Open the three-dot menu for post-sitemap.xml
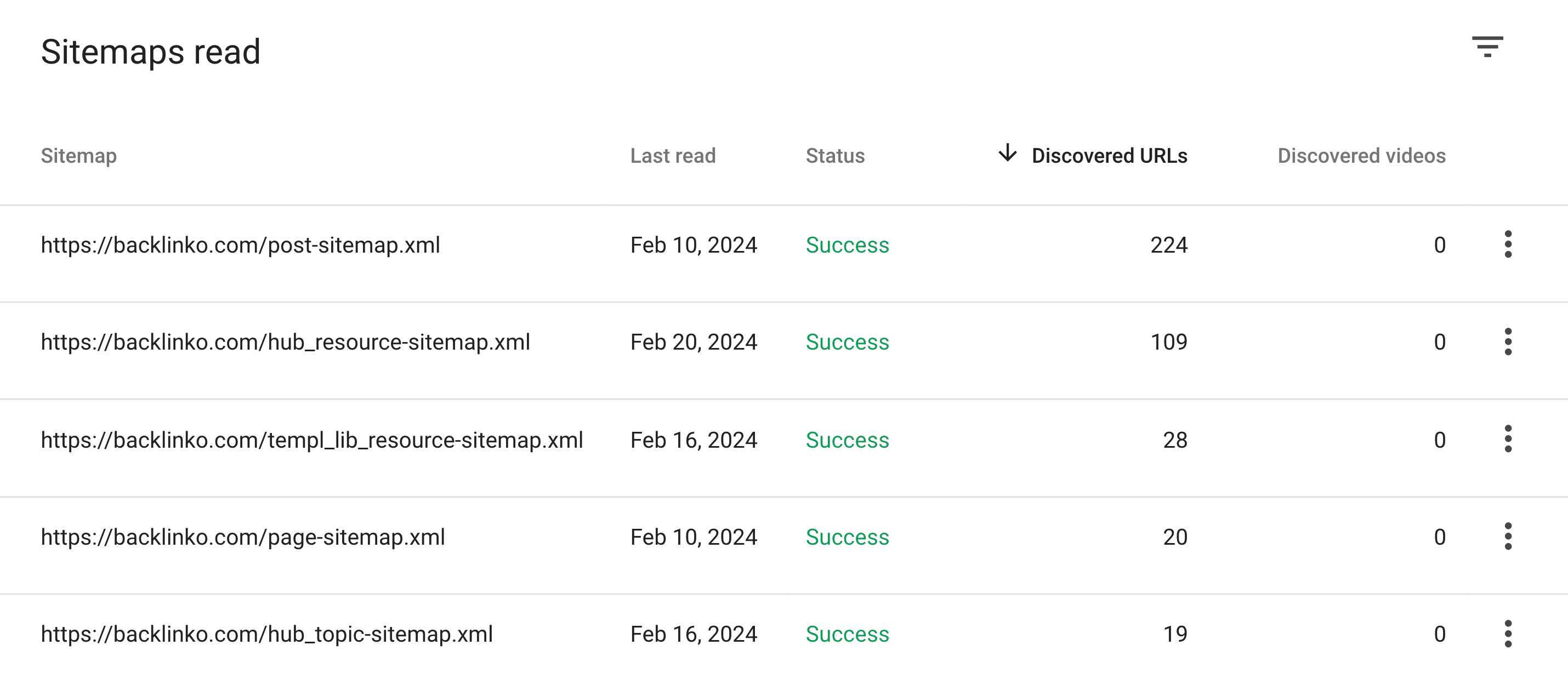 pyautogui.click(x=1508, y=245)
